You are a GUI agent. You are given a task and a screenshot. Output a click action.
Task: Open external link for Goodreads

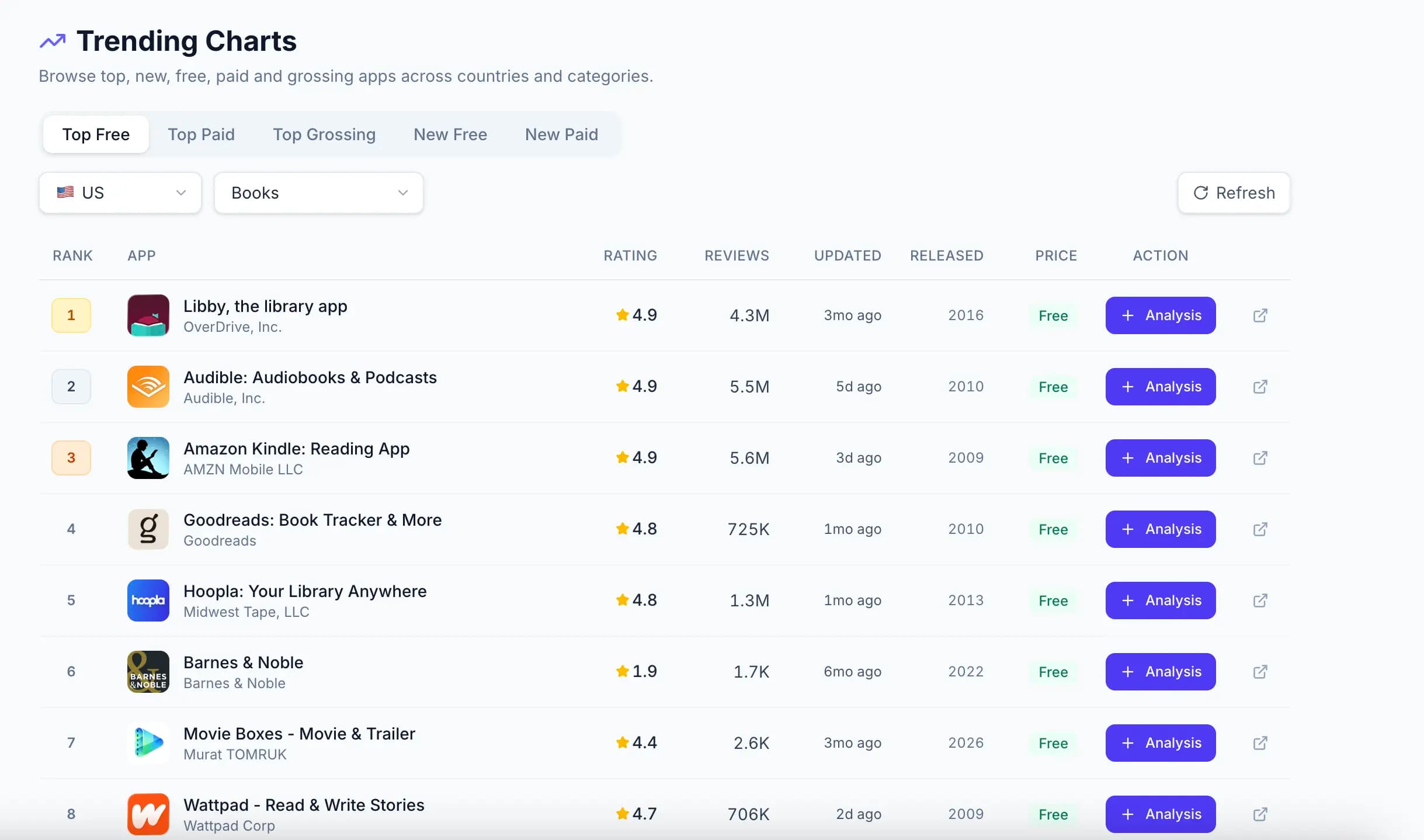click(1260, 529)
